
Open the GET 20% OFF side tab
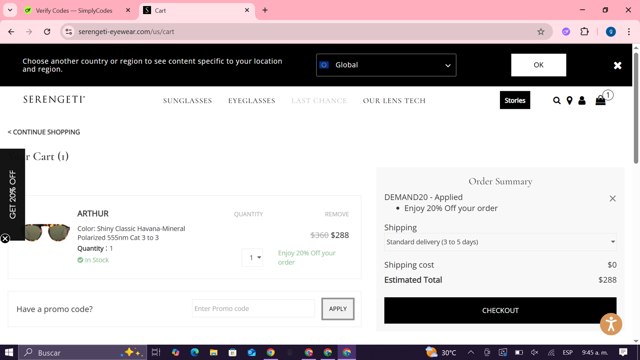(12, 194)
